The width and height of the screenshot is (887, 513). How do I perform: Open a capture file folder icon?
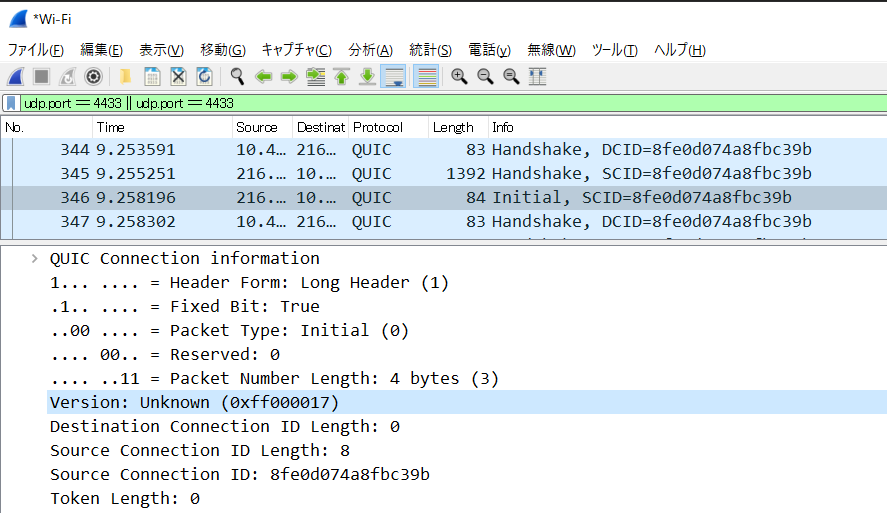pyautogui.click(x=126, y=76)
